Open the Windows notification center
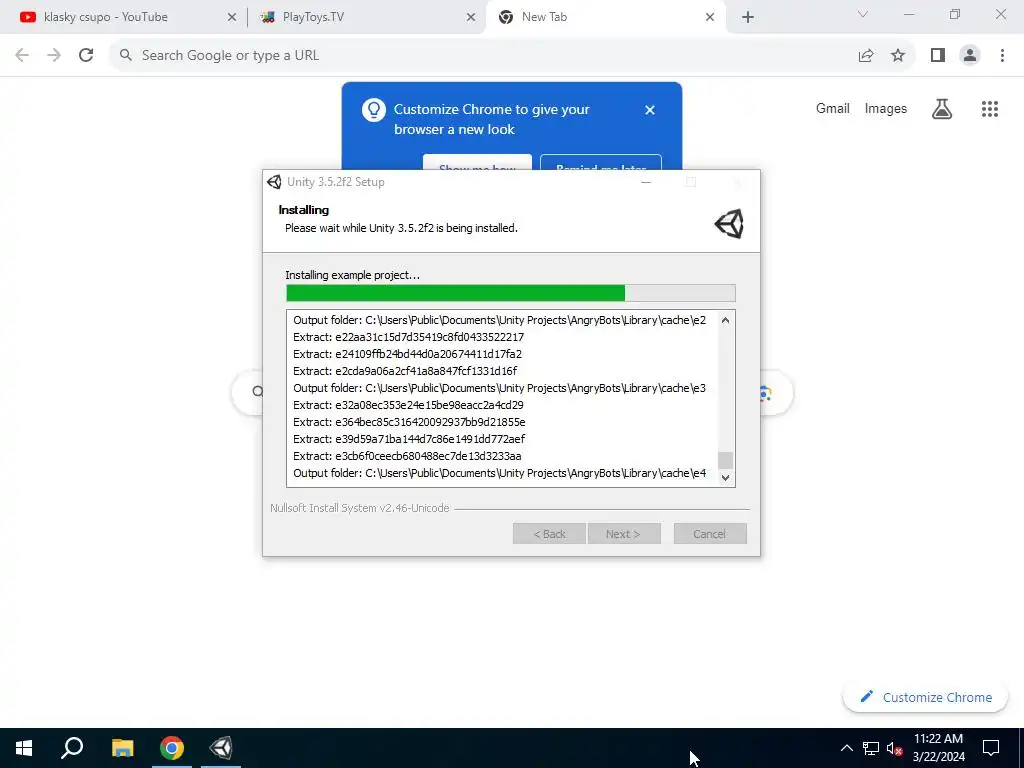 coord(991,748)
